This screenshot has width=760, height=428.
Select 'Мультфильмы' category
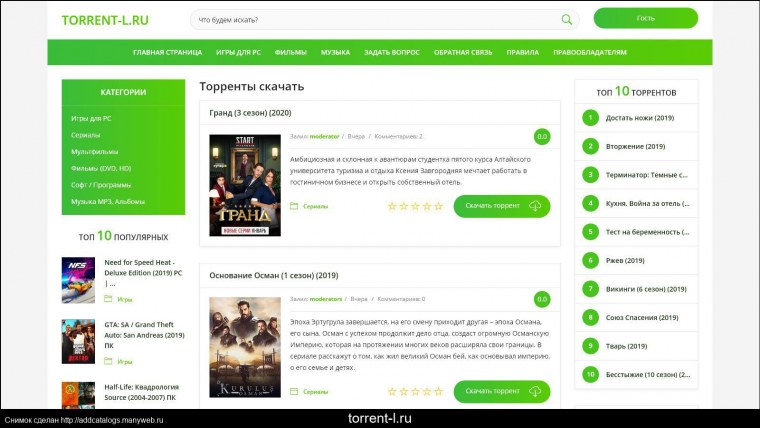95,152
